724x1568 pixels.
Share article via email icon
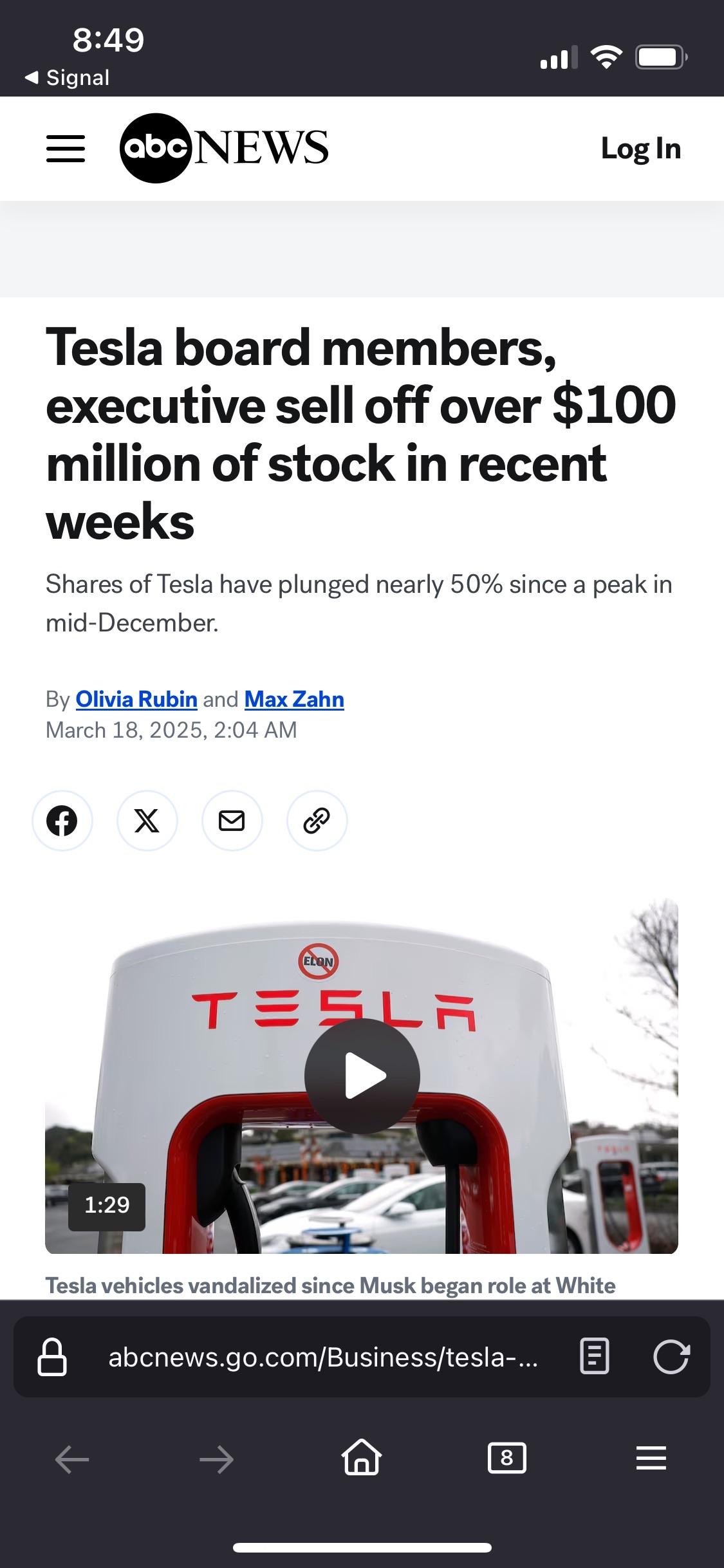coord(232,821)
